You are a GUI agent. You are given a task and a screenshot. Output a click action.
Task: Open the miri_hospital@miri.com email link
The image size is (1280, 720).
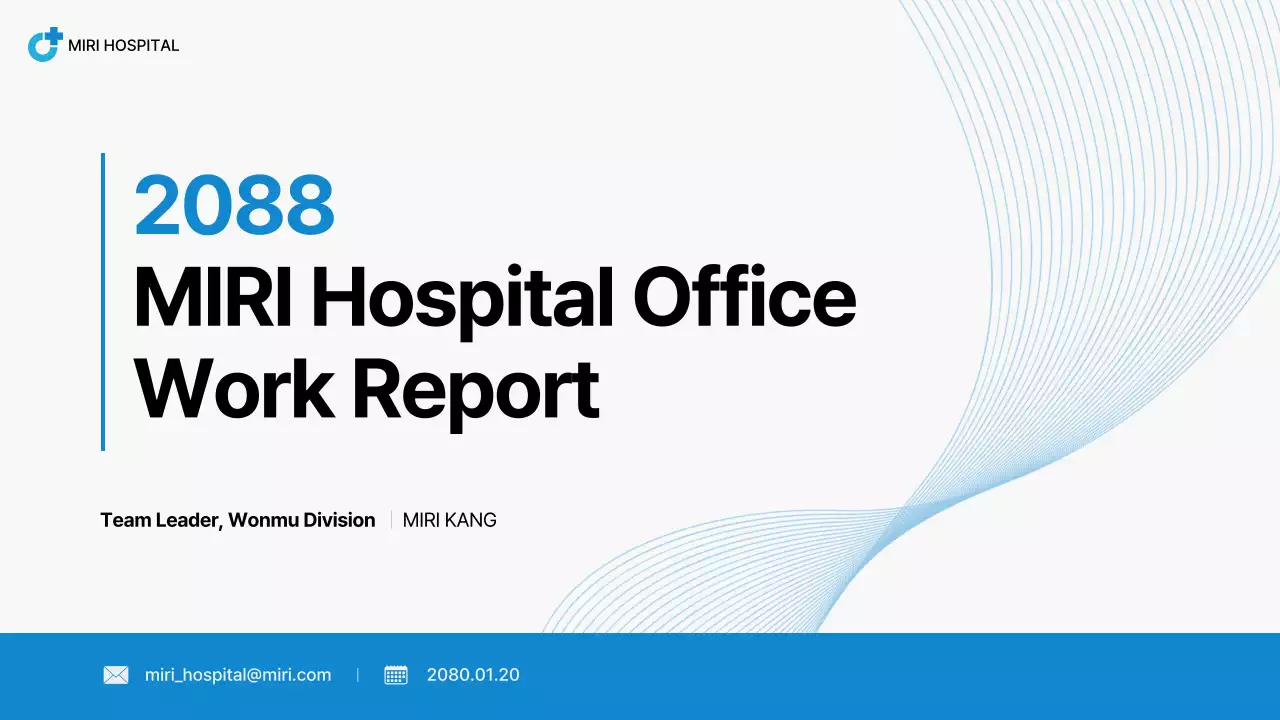pos(236,675)
